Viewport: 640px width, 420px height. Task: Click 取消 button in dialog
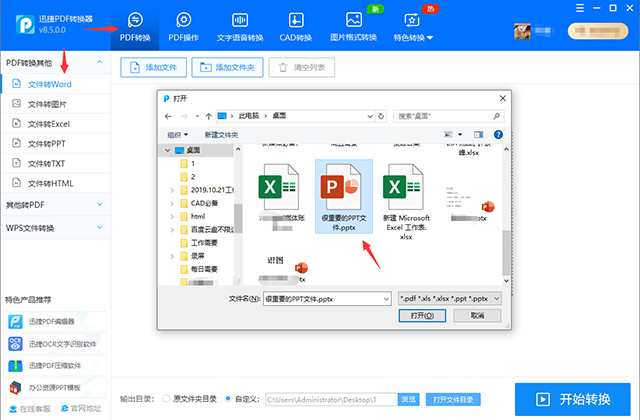tap(477, 316)
